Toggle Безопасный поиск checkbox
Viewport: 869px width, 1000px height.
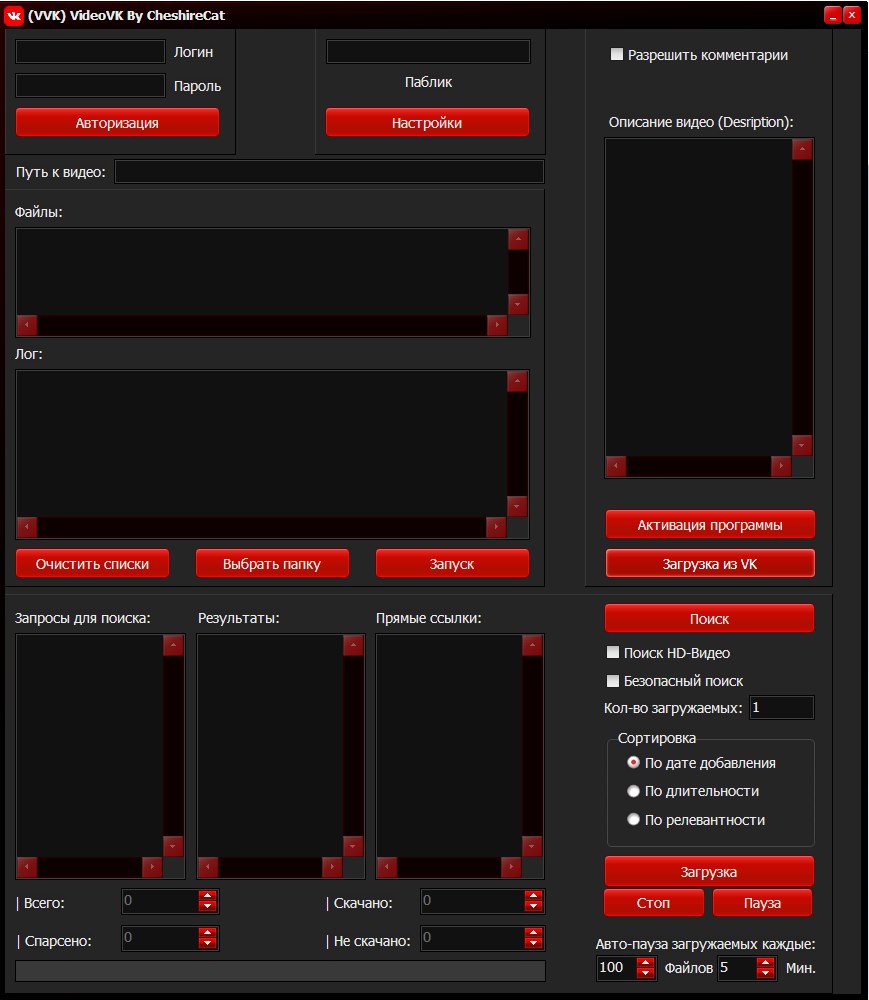613,681
